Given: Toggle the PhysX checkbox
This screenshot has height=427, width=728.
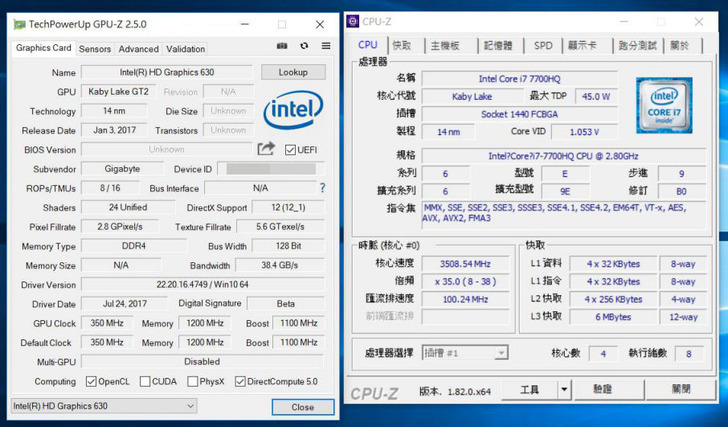Looking at the screenshot, I should (x=192, y=382).
